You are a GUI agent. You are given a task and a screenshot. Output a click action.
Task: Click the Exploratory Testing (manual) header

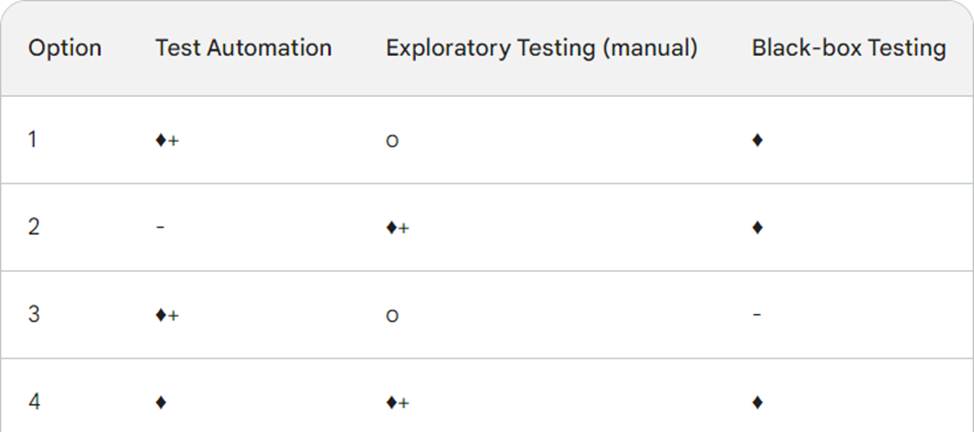(542, 48)
